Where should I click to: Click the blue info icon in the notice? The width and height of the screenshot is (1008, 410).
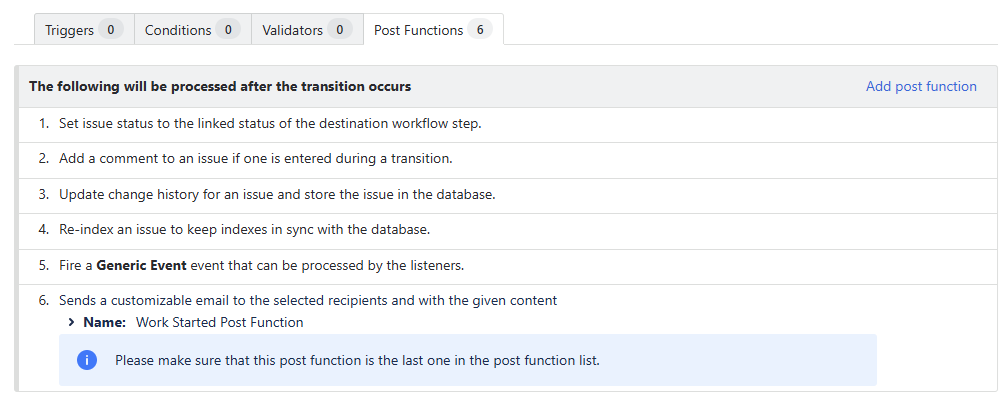87,360
